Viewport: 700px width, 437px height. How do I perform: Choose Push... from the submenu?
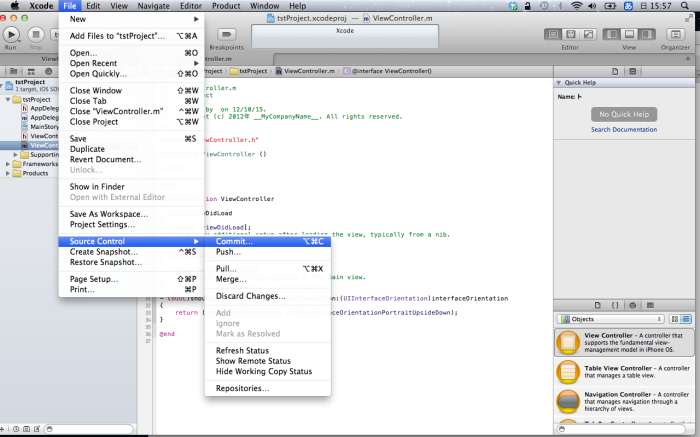268,252
